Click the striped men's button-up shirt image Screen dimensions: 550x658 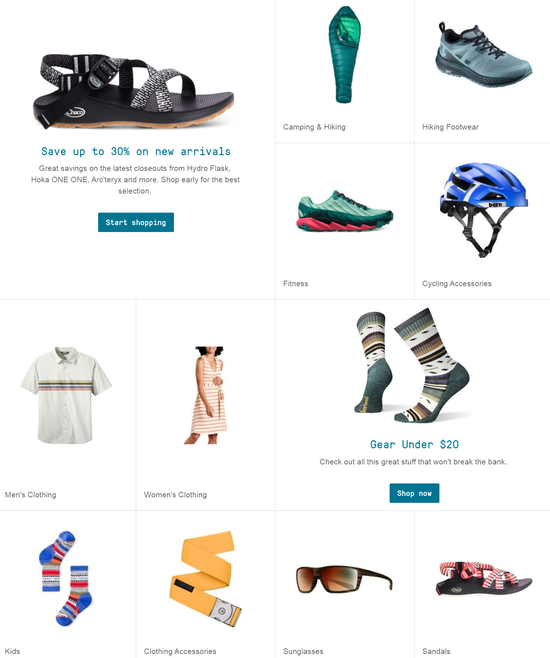point(66,395)
